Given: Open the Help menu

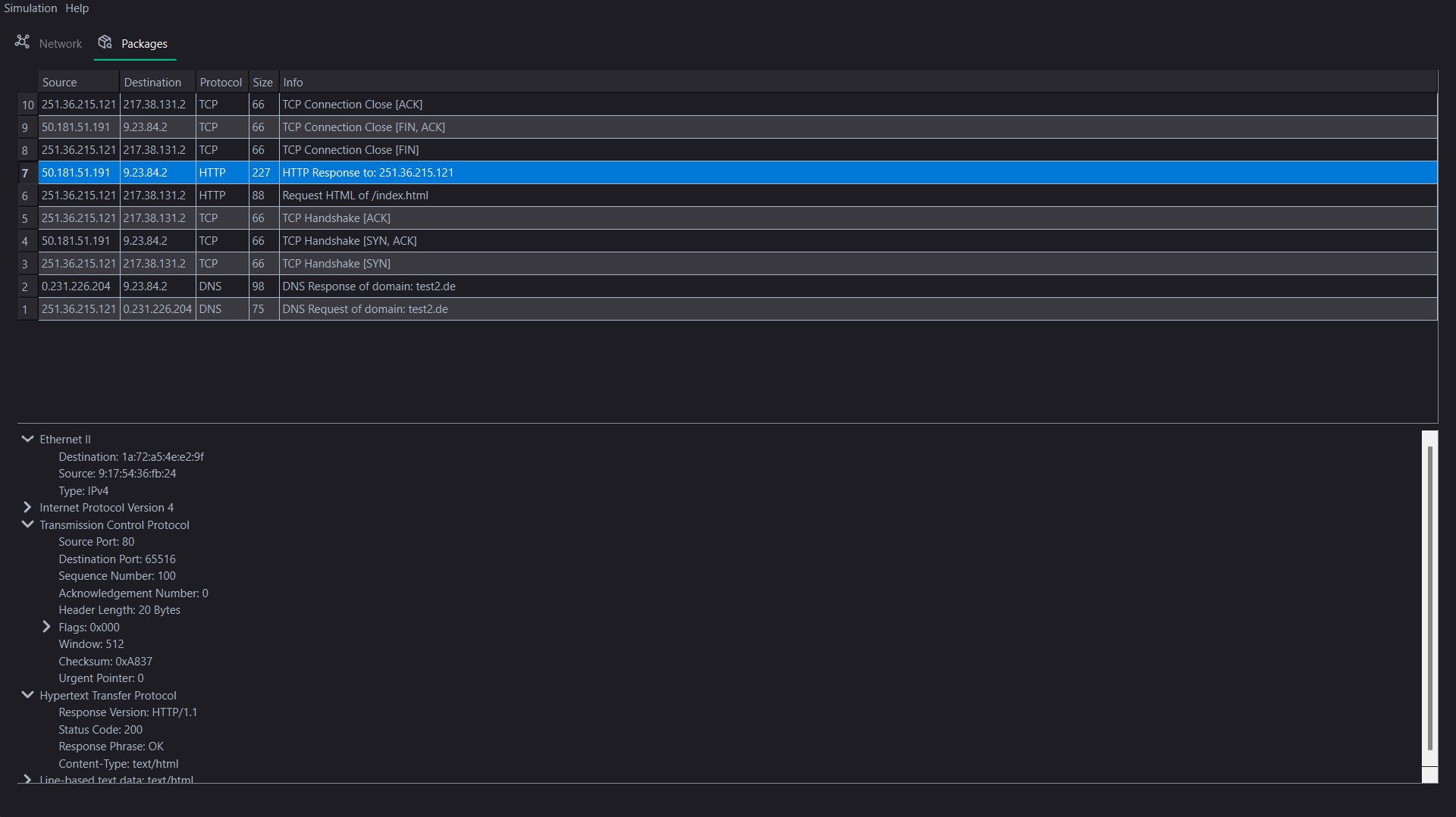Looking at the screenshot, I should click(77, 8).
